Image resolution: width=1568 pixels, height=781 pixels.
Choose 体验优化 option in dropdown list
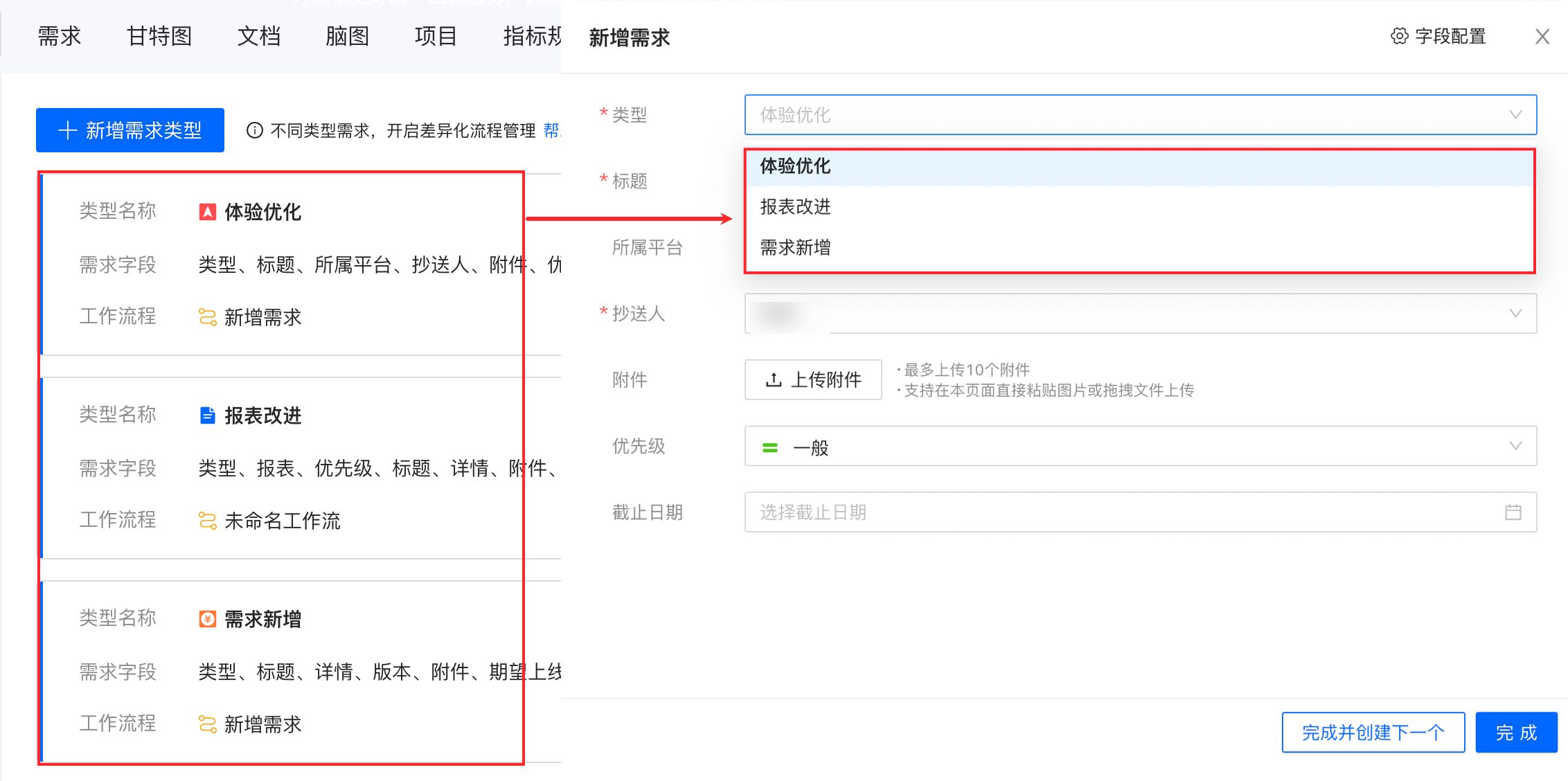pos(795,166)
